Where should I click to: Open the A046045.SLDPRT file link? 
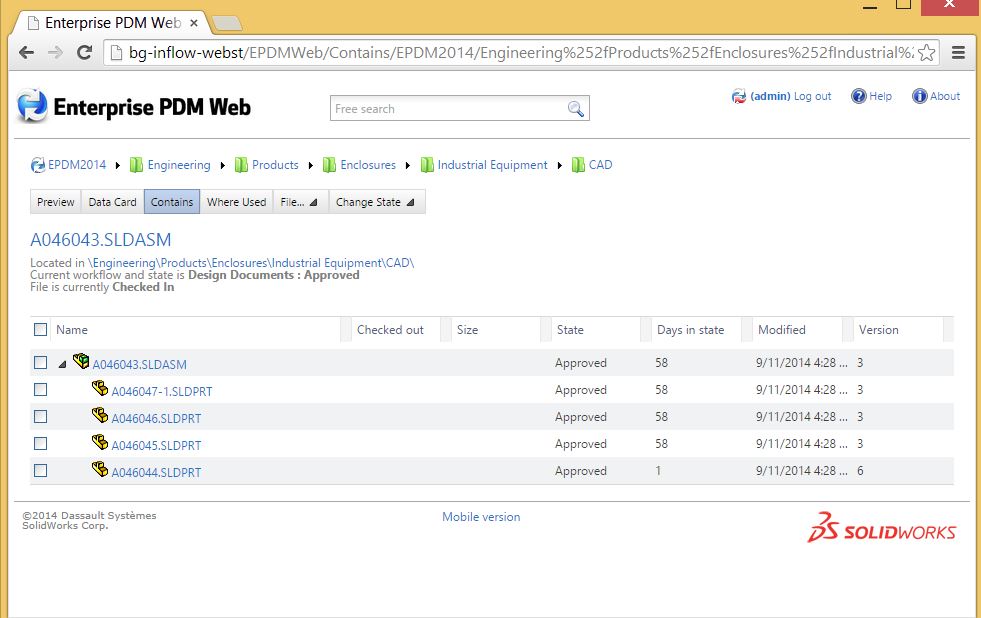[x=156, y=445]
